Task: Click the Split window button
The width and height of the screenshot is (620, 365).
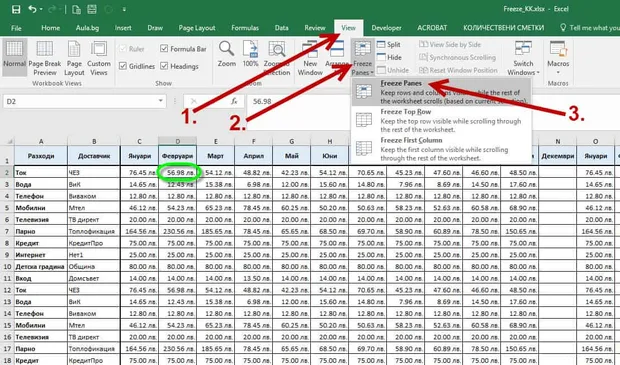Action: tap(389, 45)
